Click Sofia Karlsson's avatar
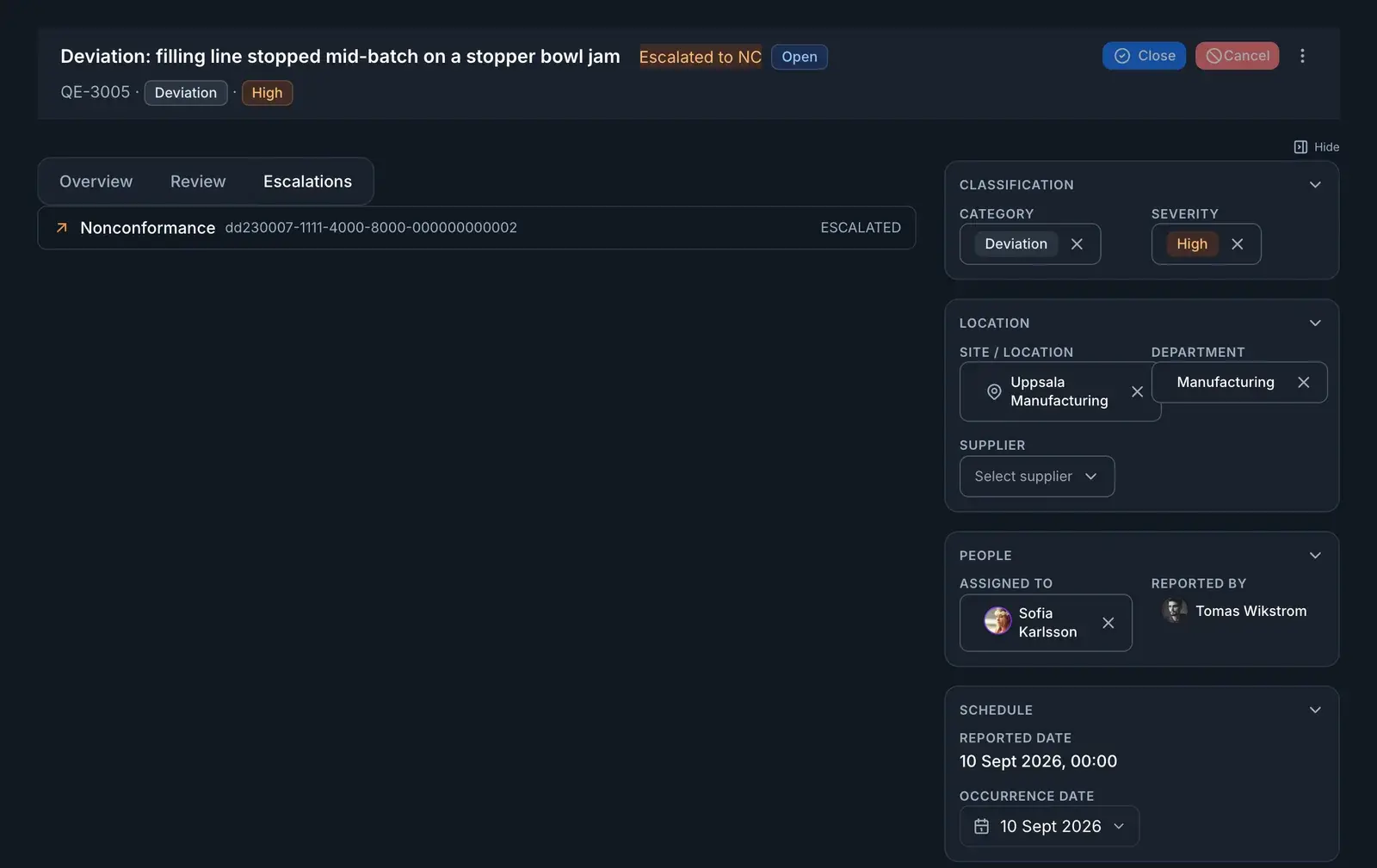Viewport: 1377px width, 868px height. pyautogui.click(x=997, y=620)
